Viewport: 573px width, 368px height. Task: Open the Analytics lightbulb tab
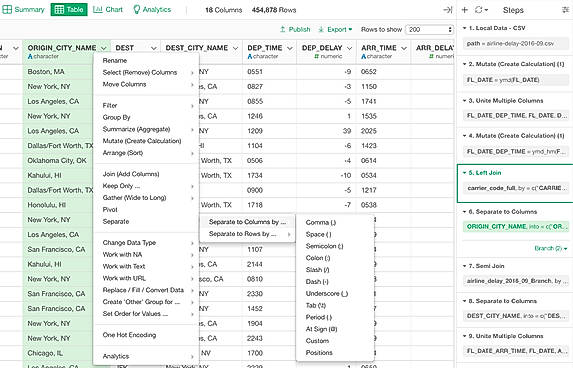pyautogui.click(x=152, y=10)
